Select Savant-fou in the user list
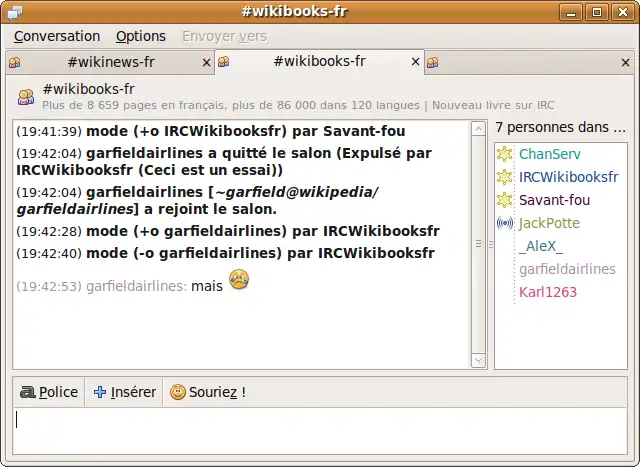Image resolution: width=640 pixels, height=467 pixels. click(554, 200)
